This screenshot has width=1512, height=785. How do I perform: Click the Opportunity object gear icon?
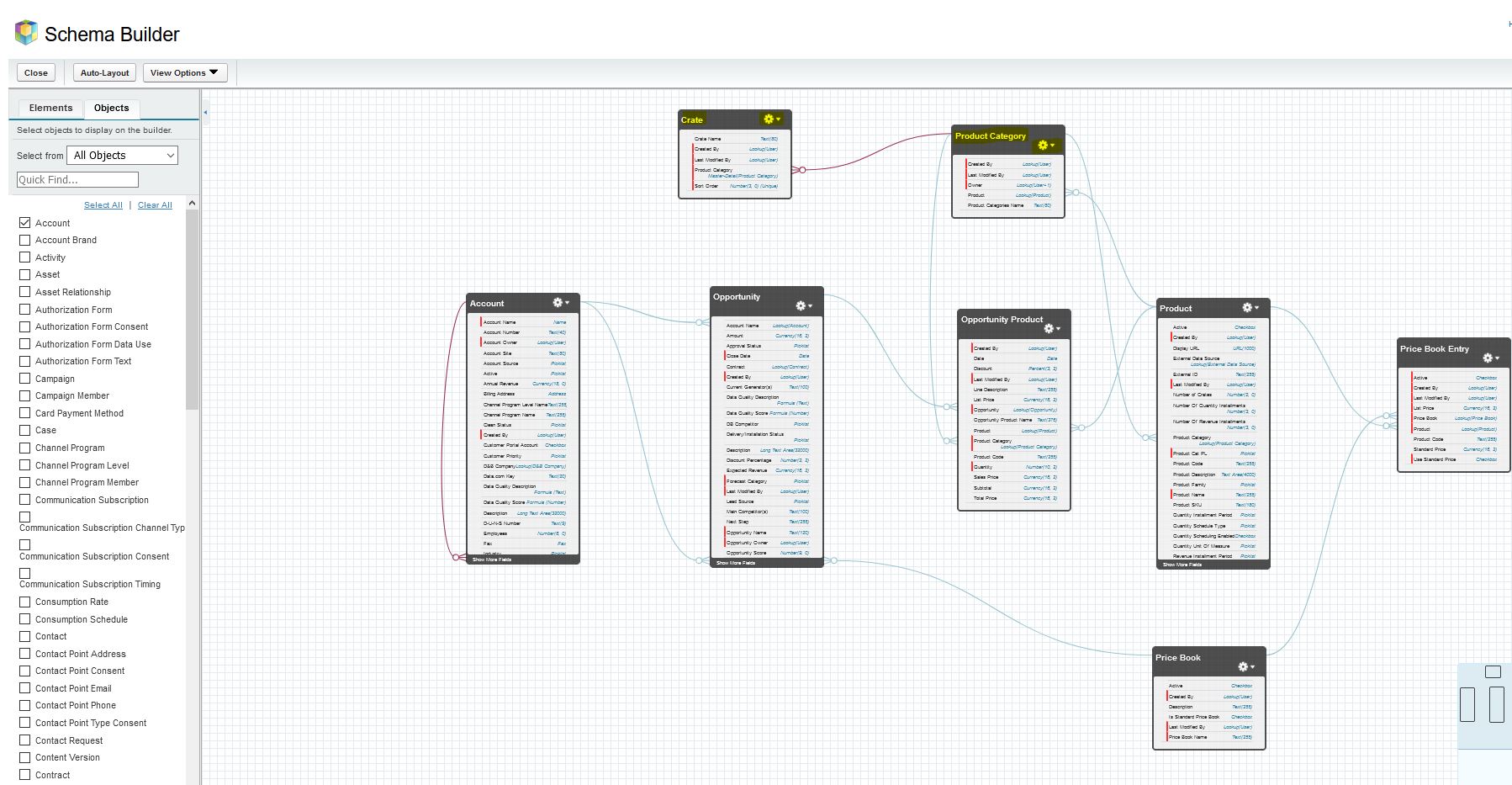click(x=803, y=306)
